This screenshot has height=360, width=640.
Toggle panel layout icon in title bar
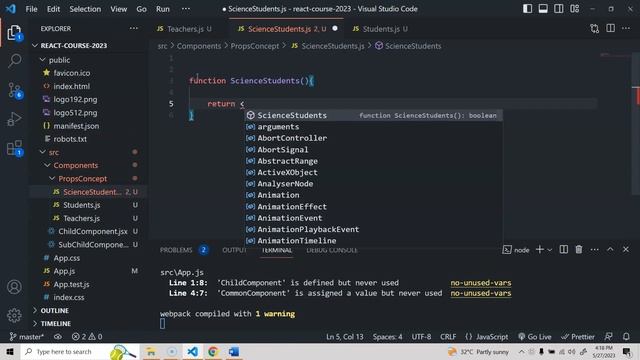coord(543,9)
